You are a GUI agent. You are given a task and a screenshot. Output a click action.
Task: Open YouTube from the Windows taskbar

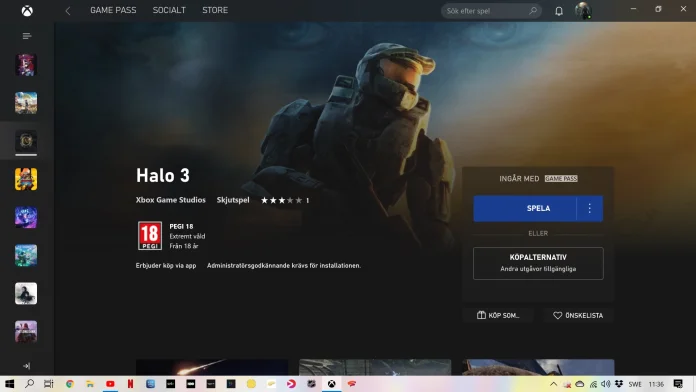[110, 384]
